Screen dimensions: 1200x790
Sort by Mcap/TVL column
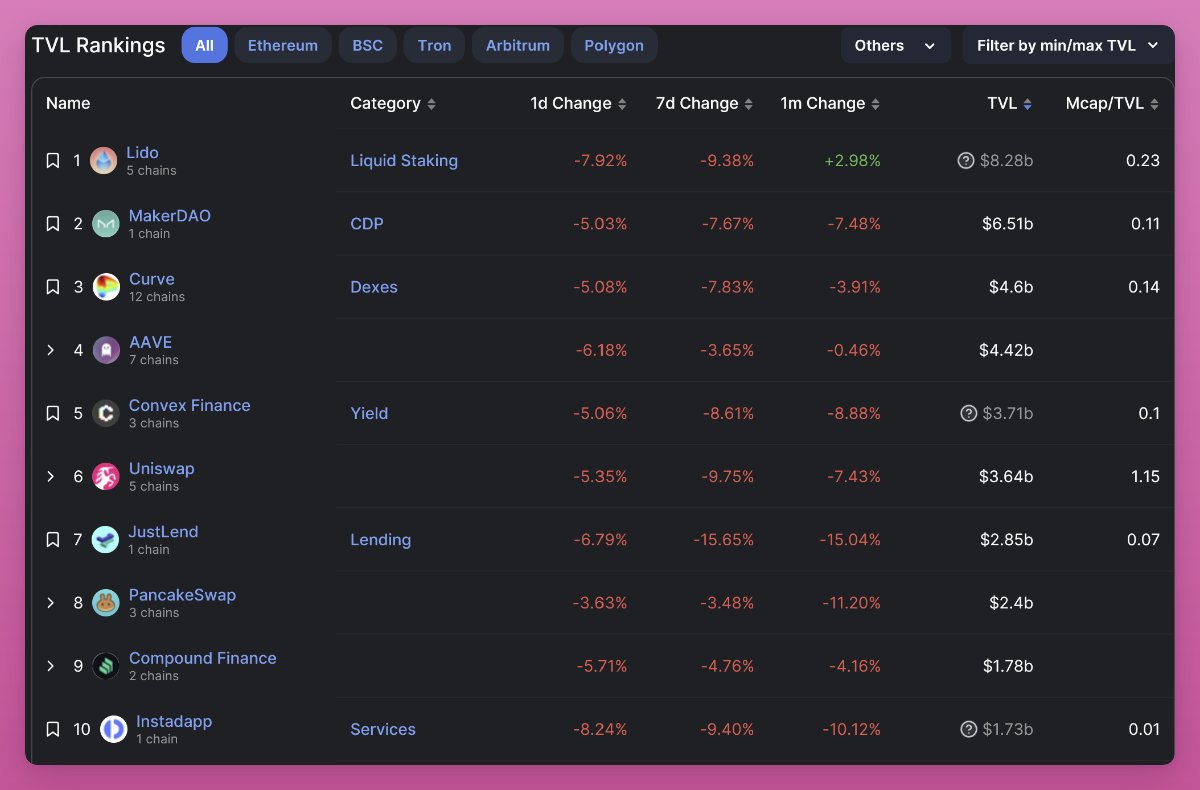point(1112,103)
